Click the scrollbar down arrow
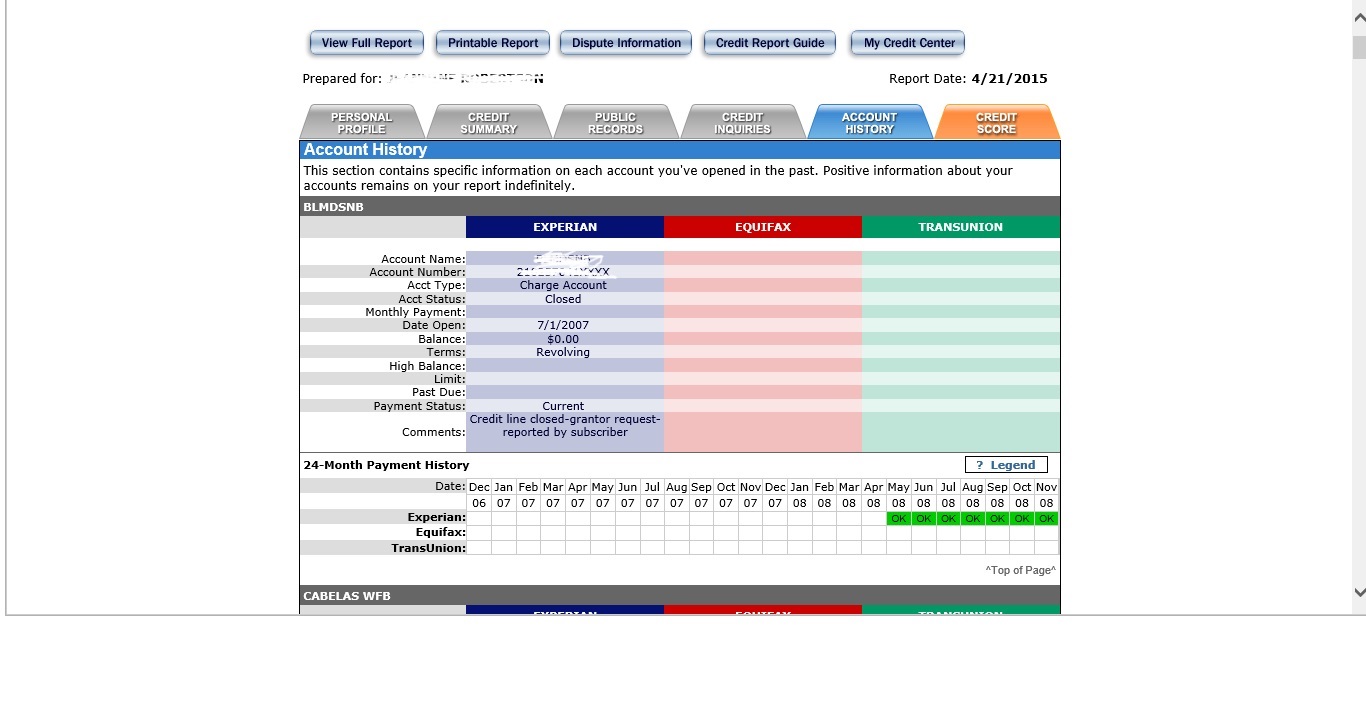This screenshot has height=728, width=1366. [1359, 592]
